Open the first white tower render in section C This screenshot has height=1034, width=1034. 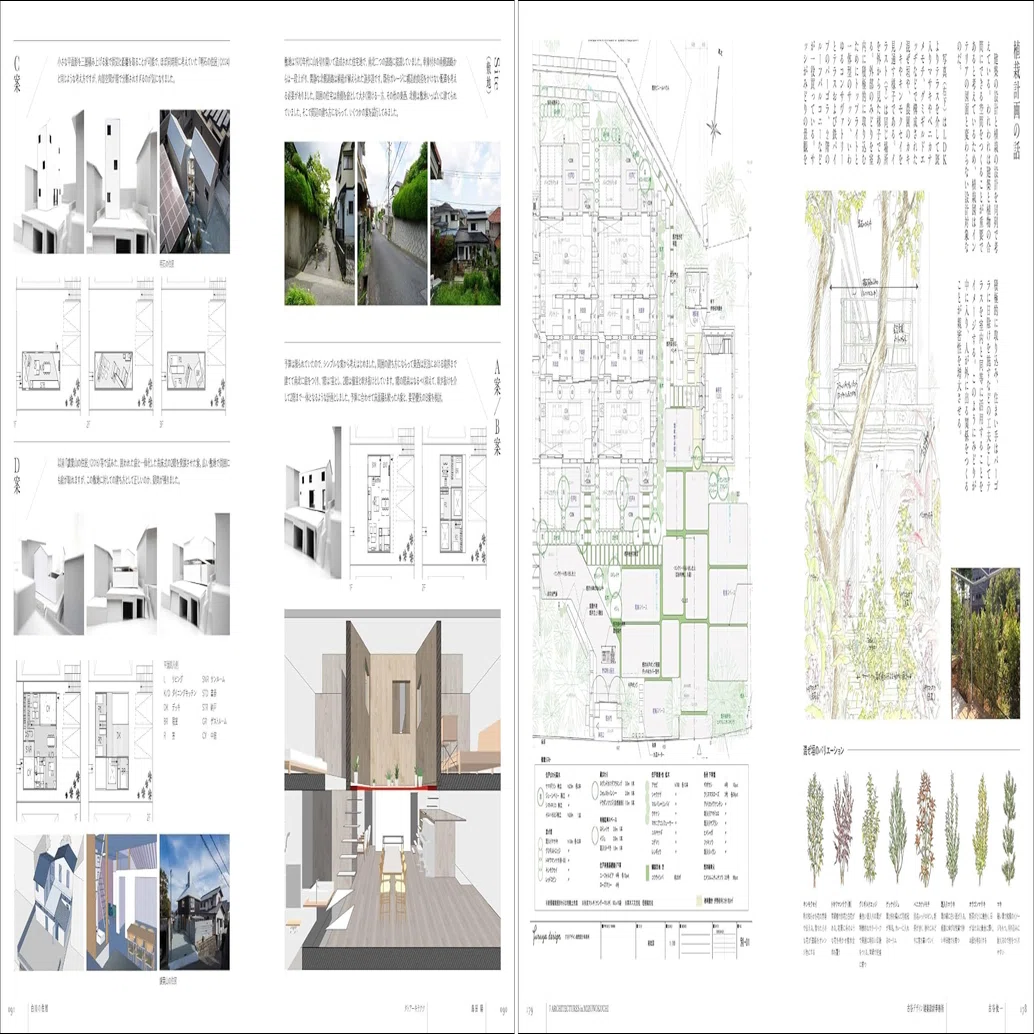[x=49, y=181]
